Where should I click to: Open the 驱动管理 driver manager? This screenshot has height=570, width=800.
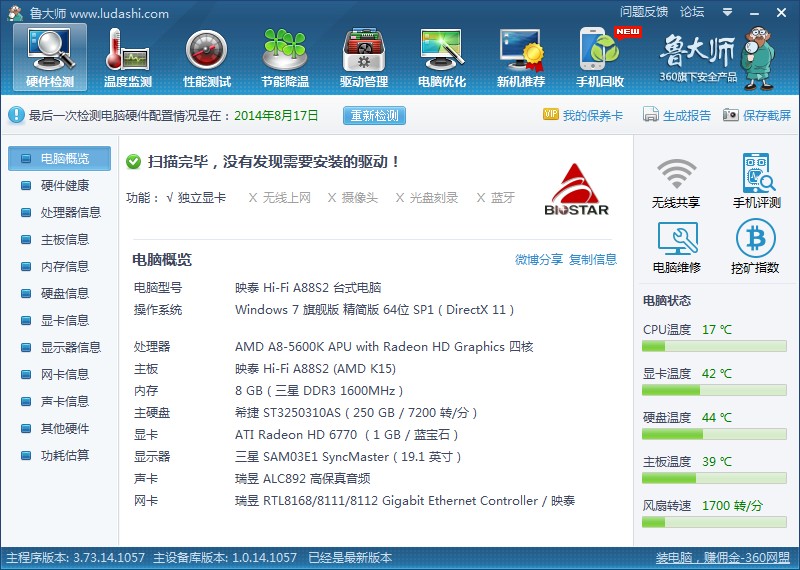pyautogui.click(x=364, y=58)
